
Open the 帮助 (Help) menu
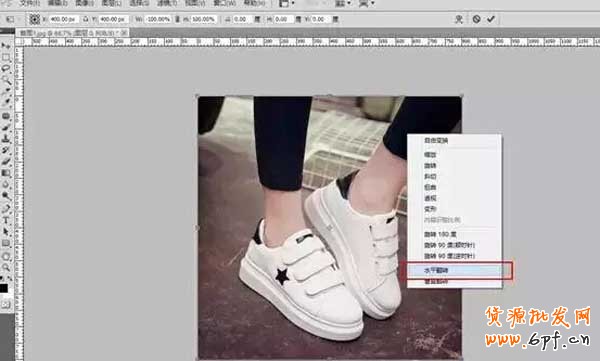(x=254, y=3)
